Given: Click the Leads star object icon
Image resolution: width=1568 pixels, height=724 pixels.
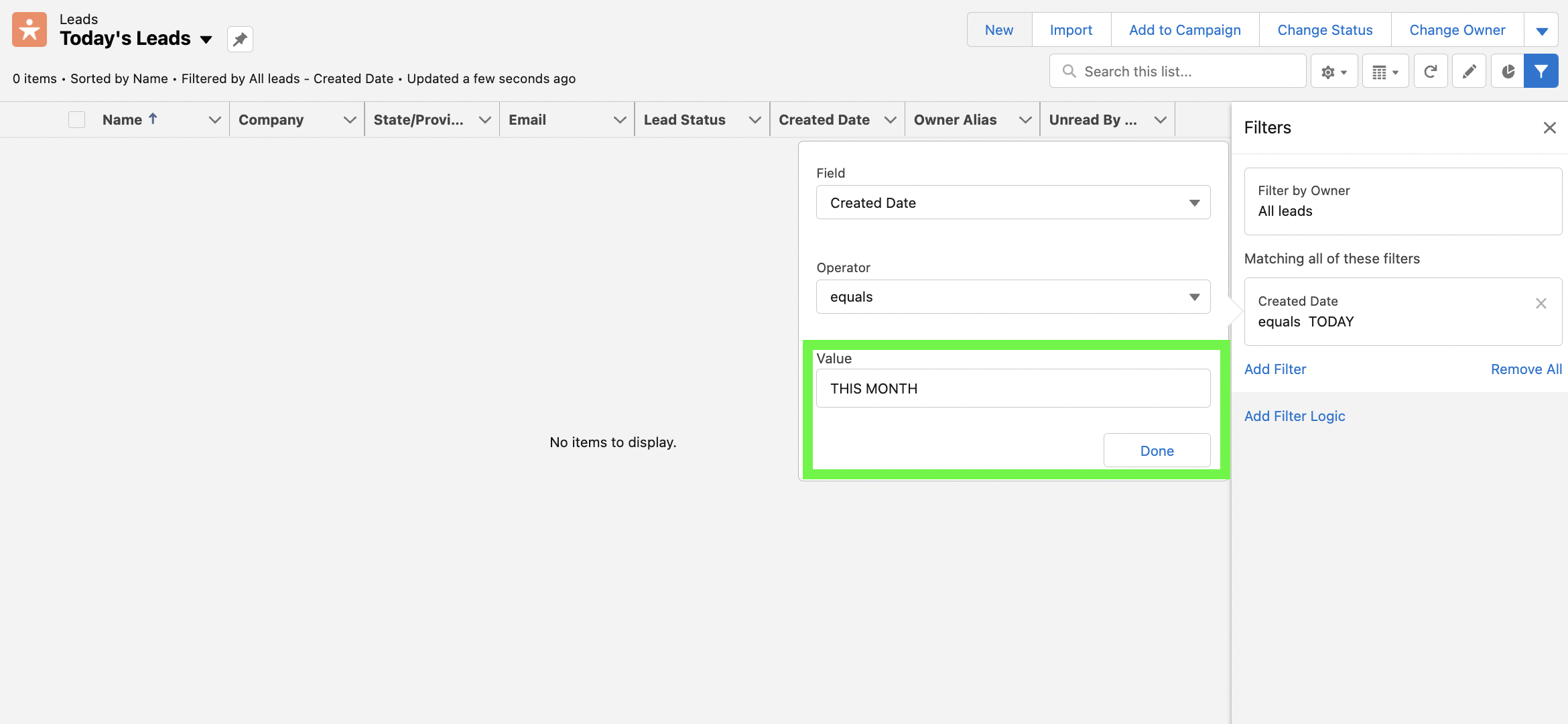Looking at the screenshot, I should click(29, 29).
